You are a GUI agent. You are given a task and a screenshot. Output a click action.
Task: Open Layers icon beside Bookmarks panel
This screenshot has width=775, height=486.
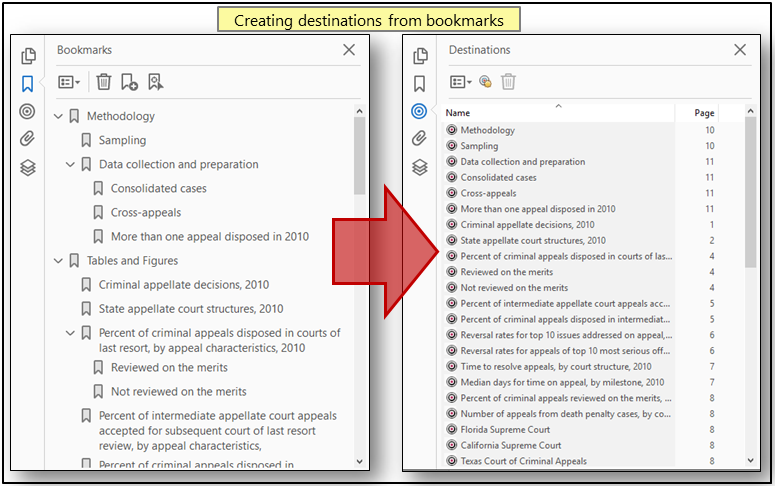28,167
